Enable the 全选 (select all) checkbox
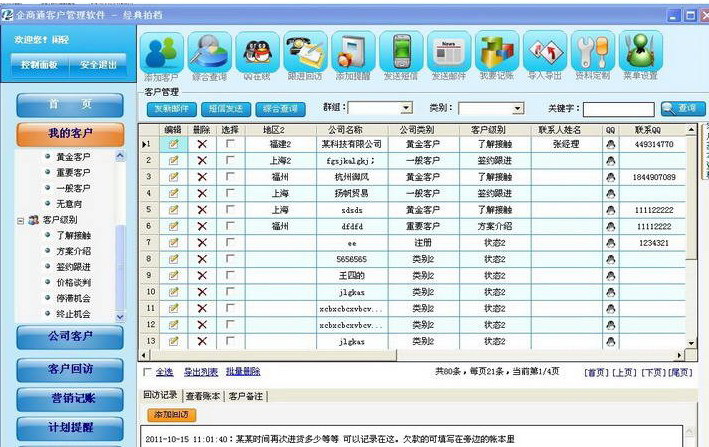 147,372
